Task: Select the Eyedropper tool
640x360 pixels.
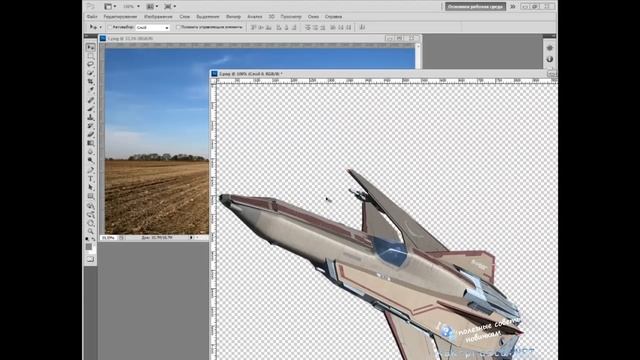Action: (x=90, y=90)
